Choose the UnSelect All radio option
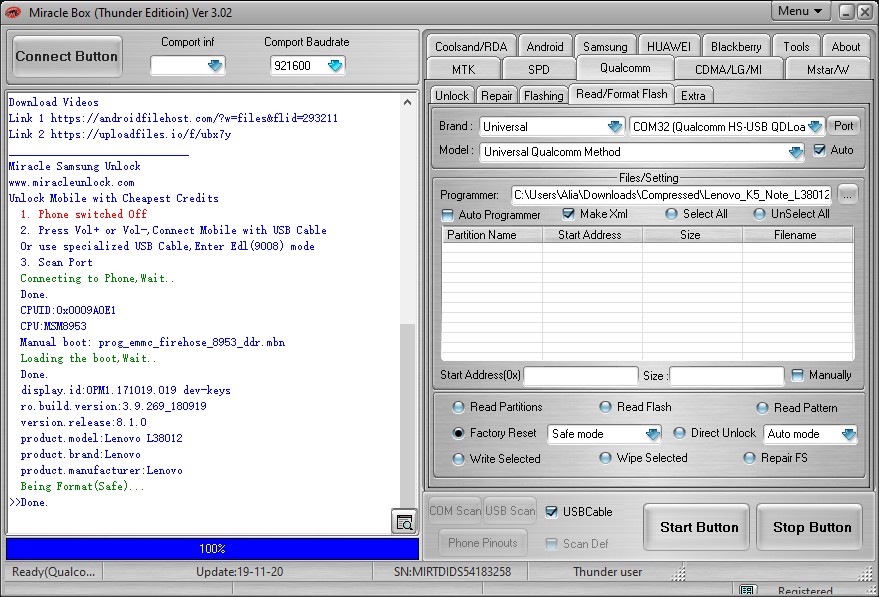The image size is (879, 597). coord(759,214)
